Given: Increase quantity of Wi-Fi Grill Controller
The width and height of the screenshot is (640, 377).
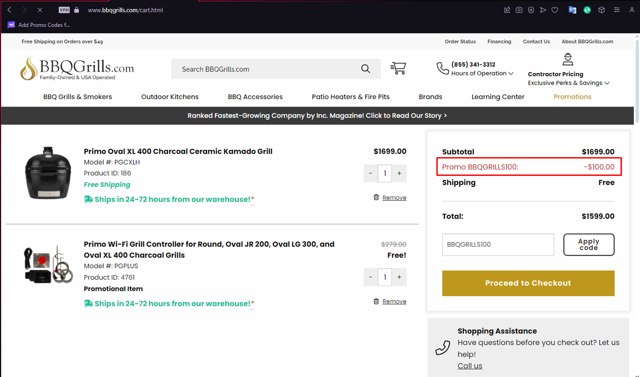Looking at the screenshot, I should coord(399,277).
